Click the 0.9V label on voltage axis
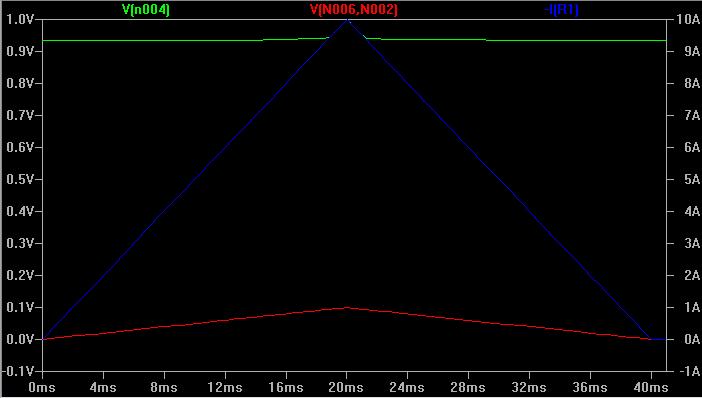Image resolution: width=702 pixels, height=398 pixels. [x=20, y=51]
